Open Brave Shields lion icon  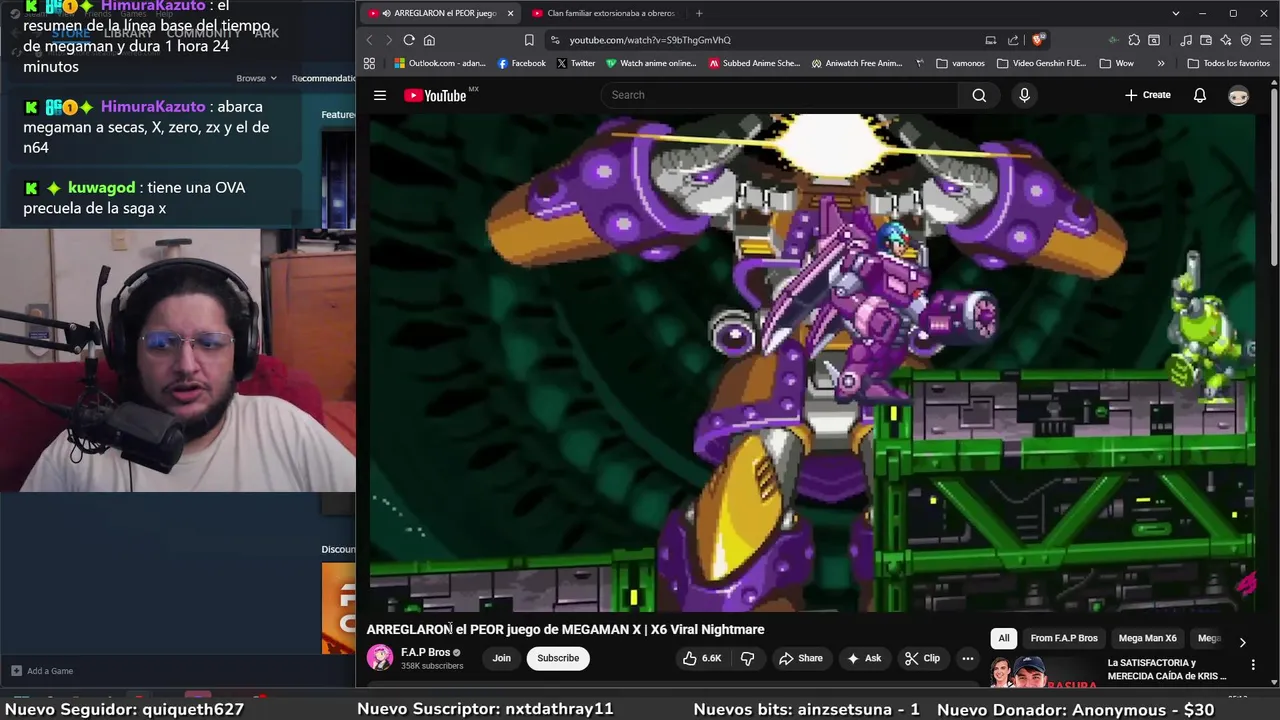click(1038, 40)
